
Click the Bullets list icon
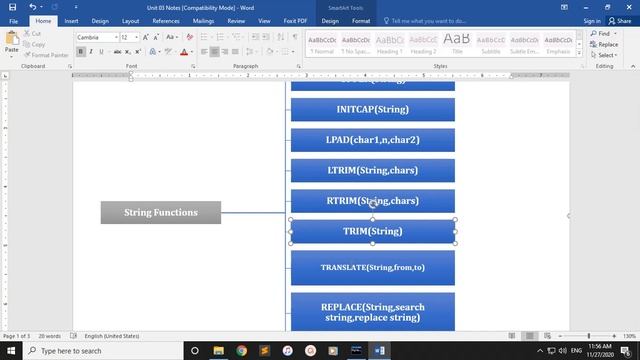pos(204,37)
